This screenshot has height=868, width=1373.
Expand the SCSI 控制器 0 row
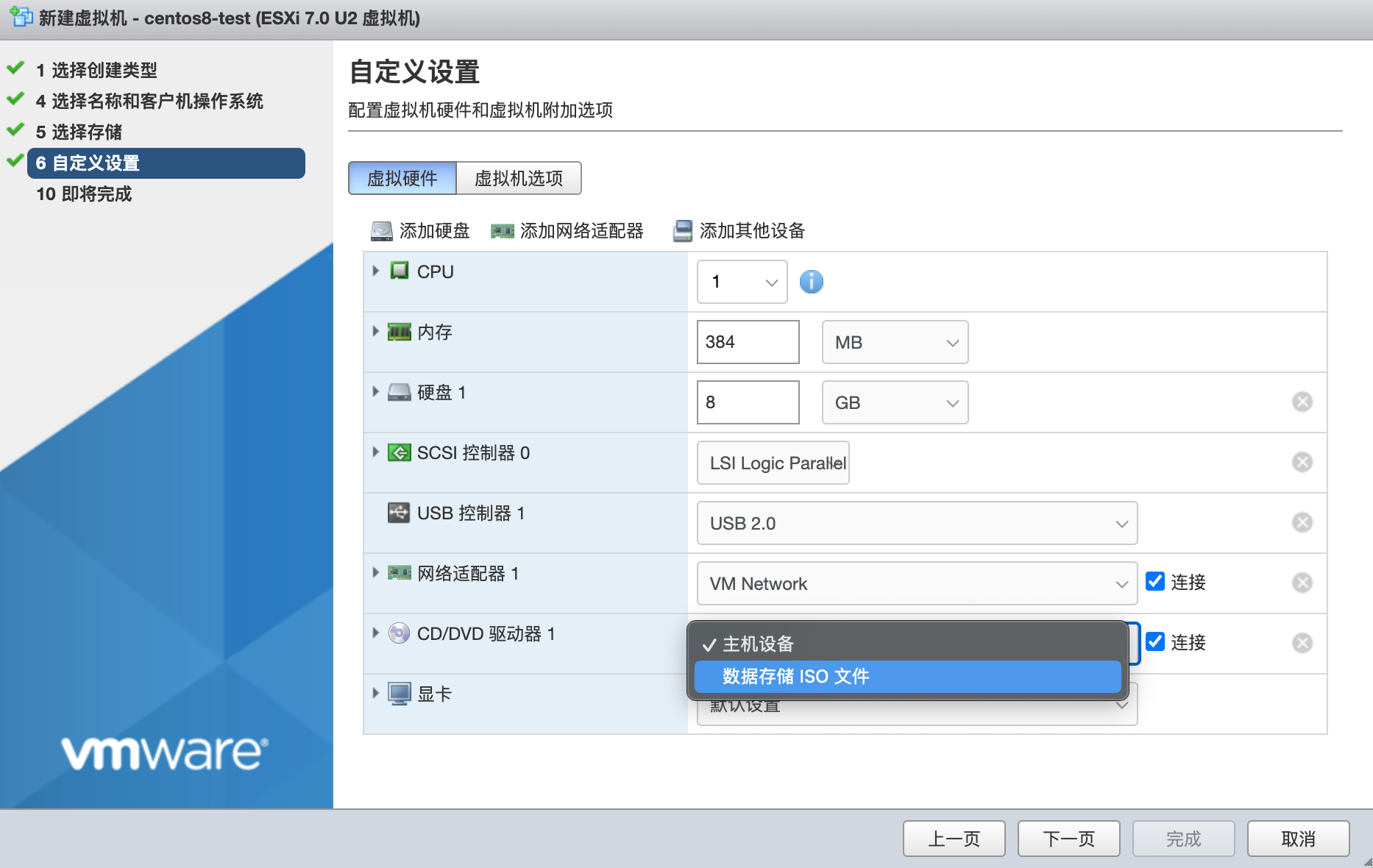click(x=375, y=452)
